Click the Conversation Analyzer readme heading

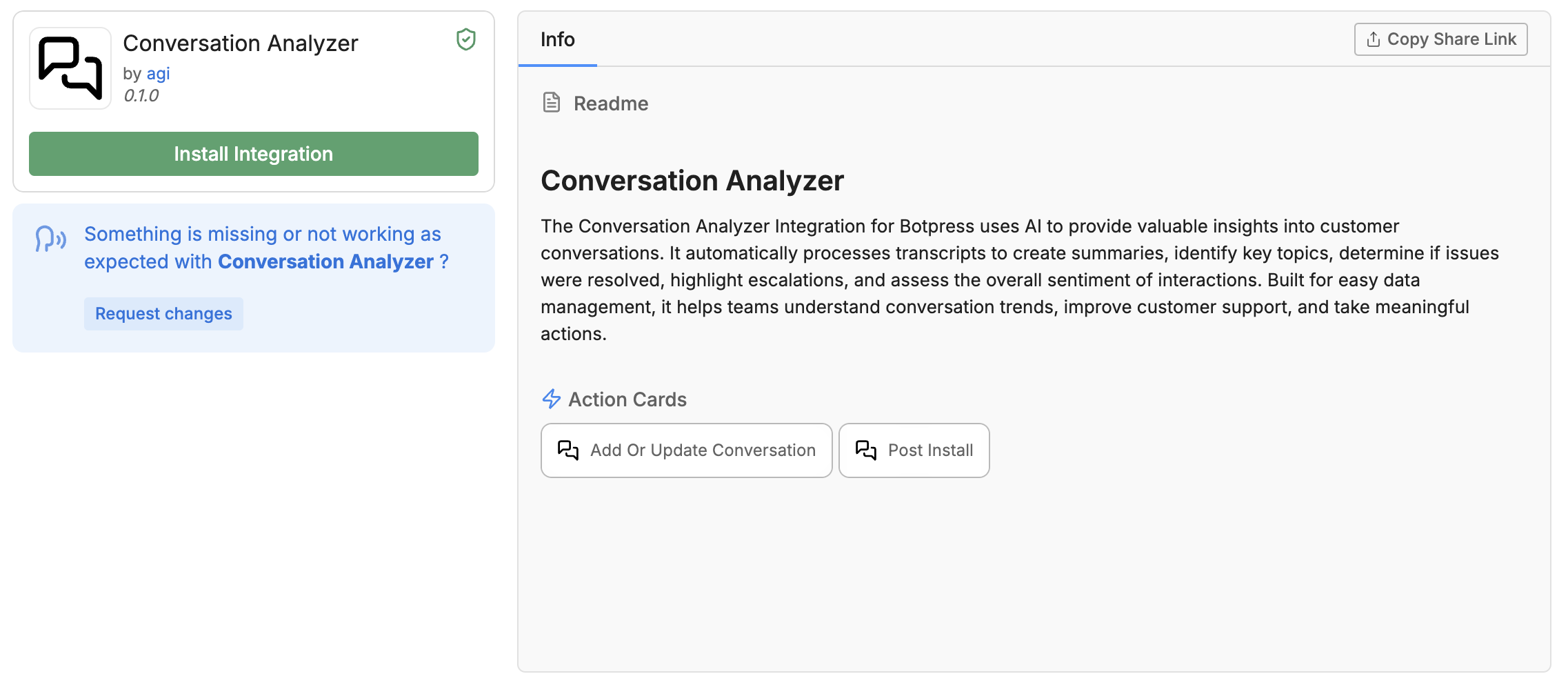[x=692, y=181]
